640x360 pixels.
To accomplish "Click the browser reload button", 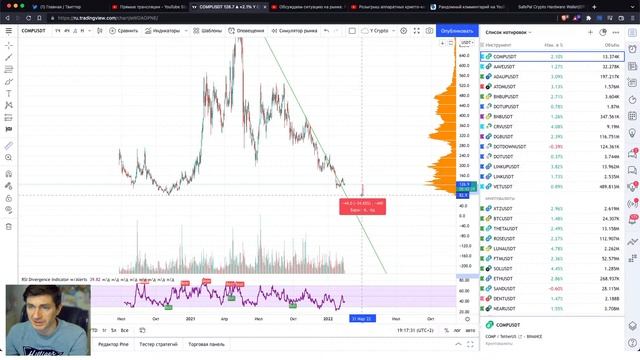I will point(28,18).
